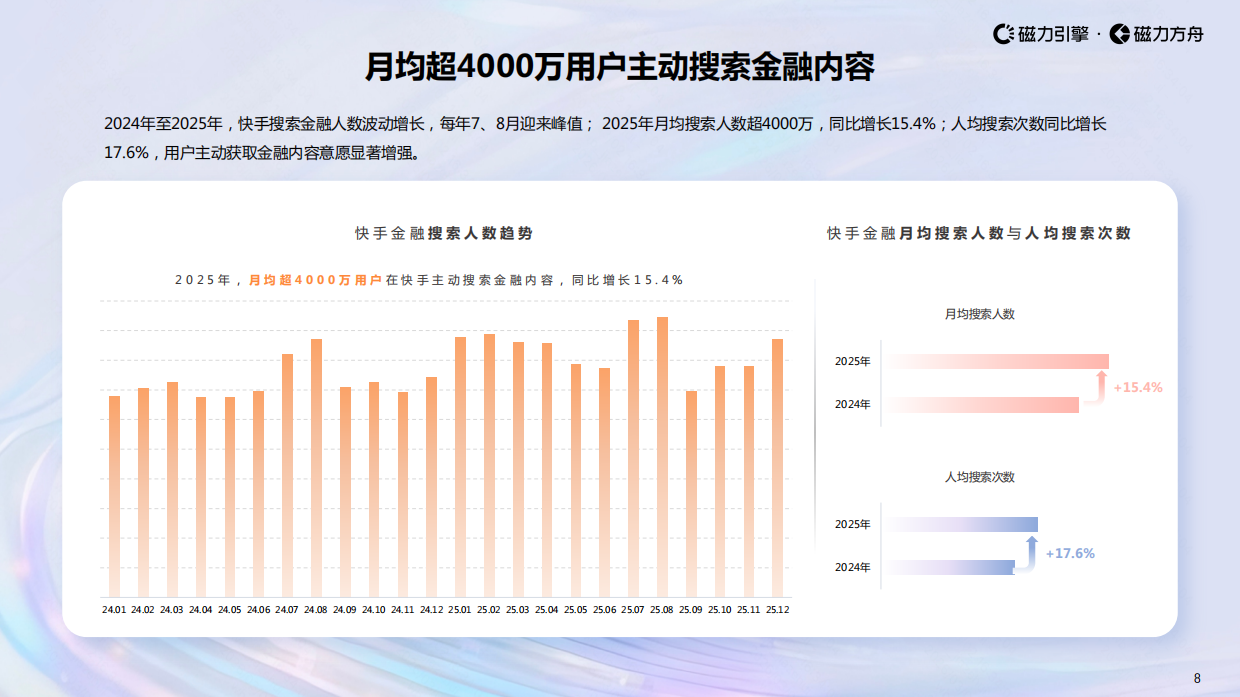Click the 磁力方舟 logo icon
Image resolution: width=1240 pixels, height=697 pixels.
pyautogui.click(x=1118, y=33)
